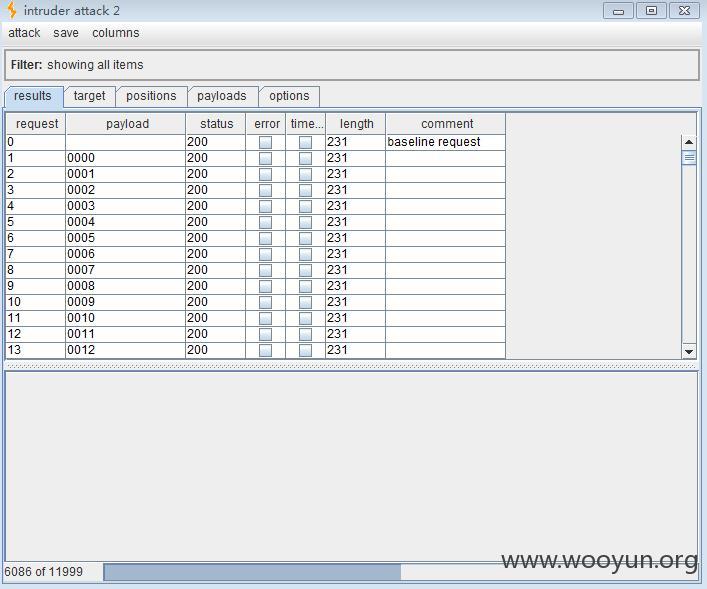Switch to the positions tab
The height and width of the screenshot is (589, 707).
pyautogui.click(x=151, y=96)
